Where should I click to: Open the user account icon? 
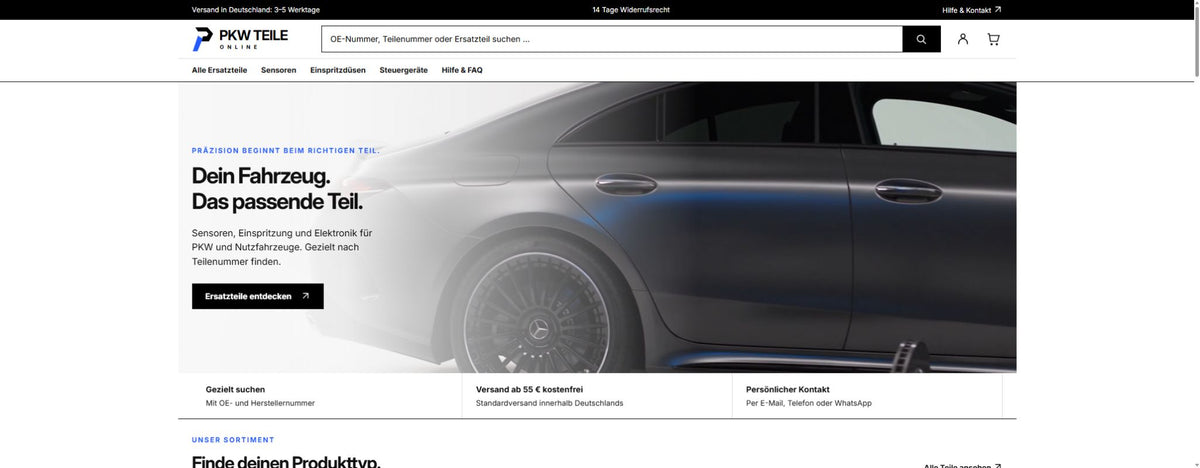[963, 39]
